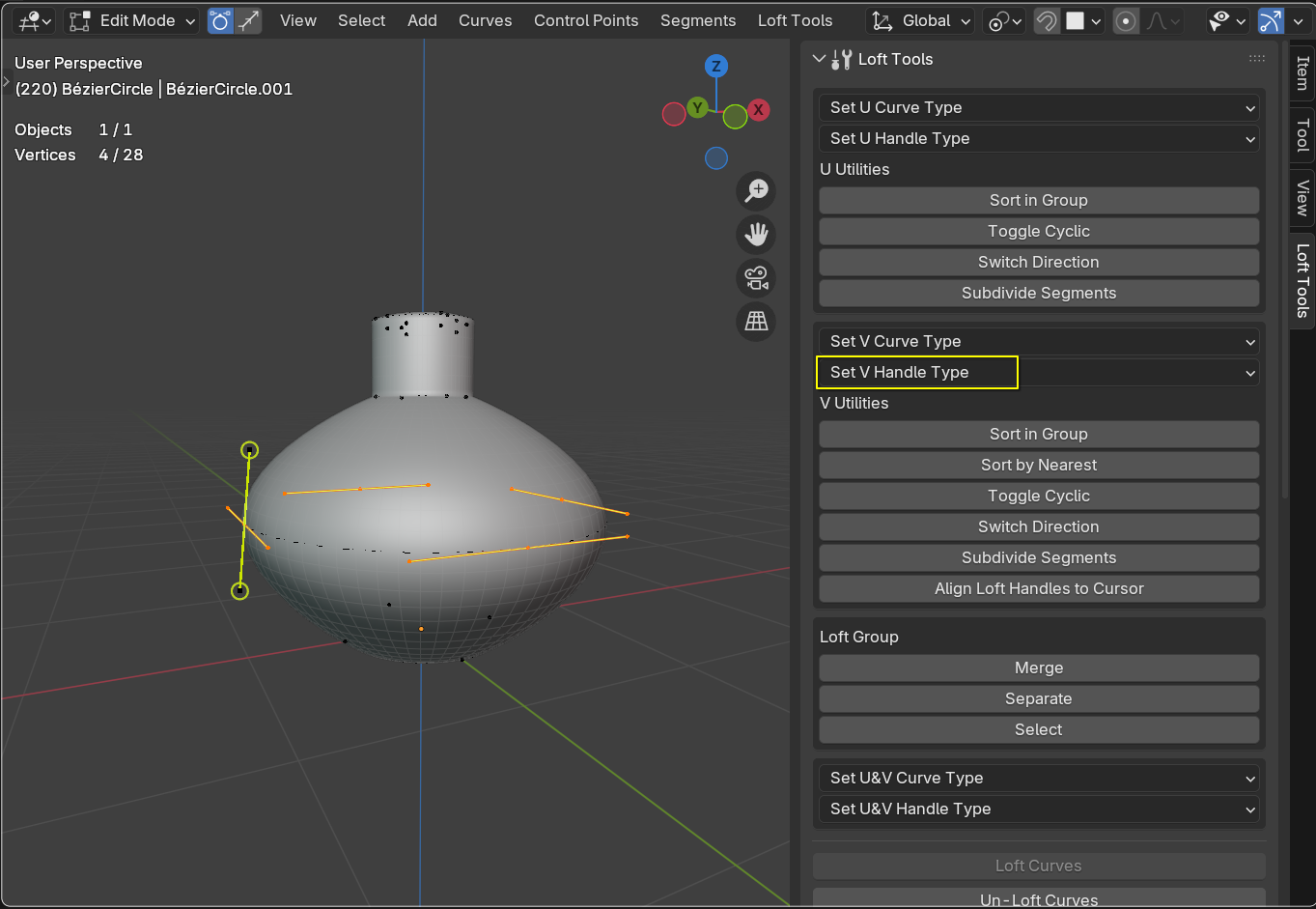Open the editor type menu

point(35,20)
